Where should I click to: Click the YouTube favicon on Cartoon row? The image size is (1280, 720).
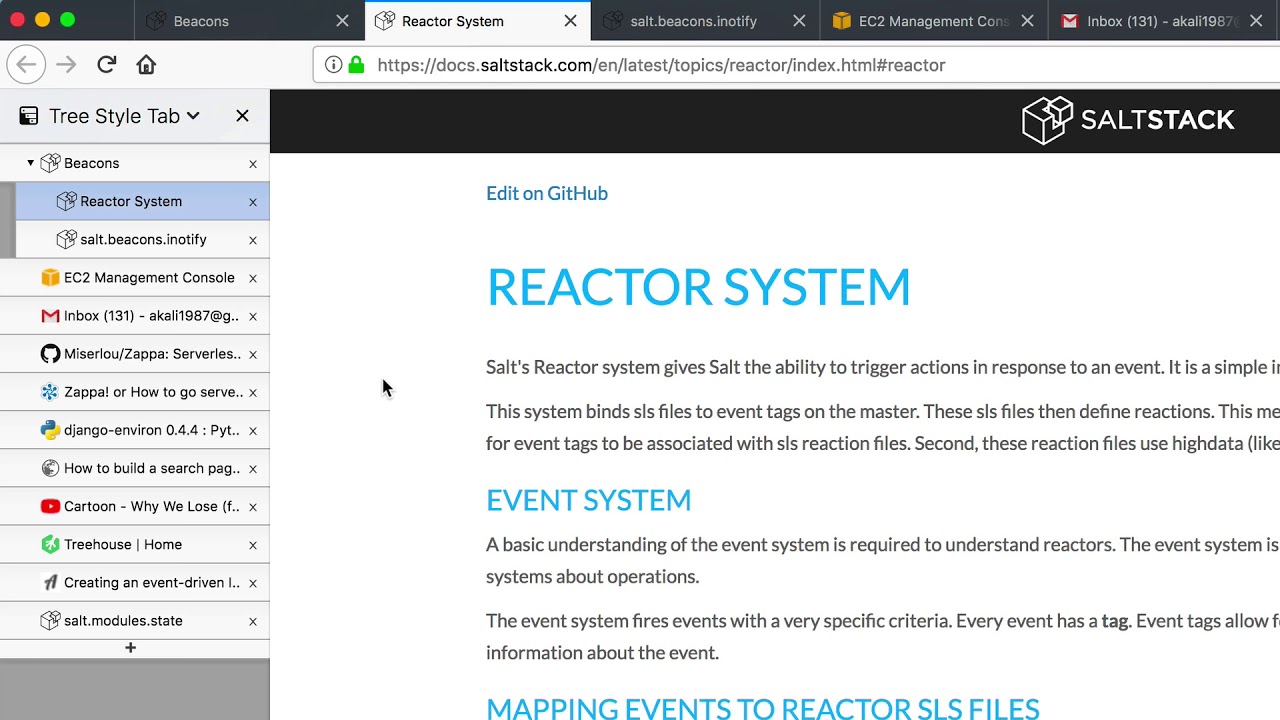pyautogui.click(x=50, y=506)
